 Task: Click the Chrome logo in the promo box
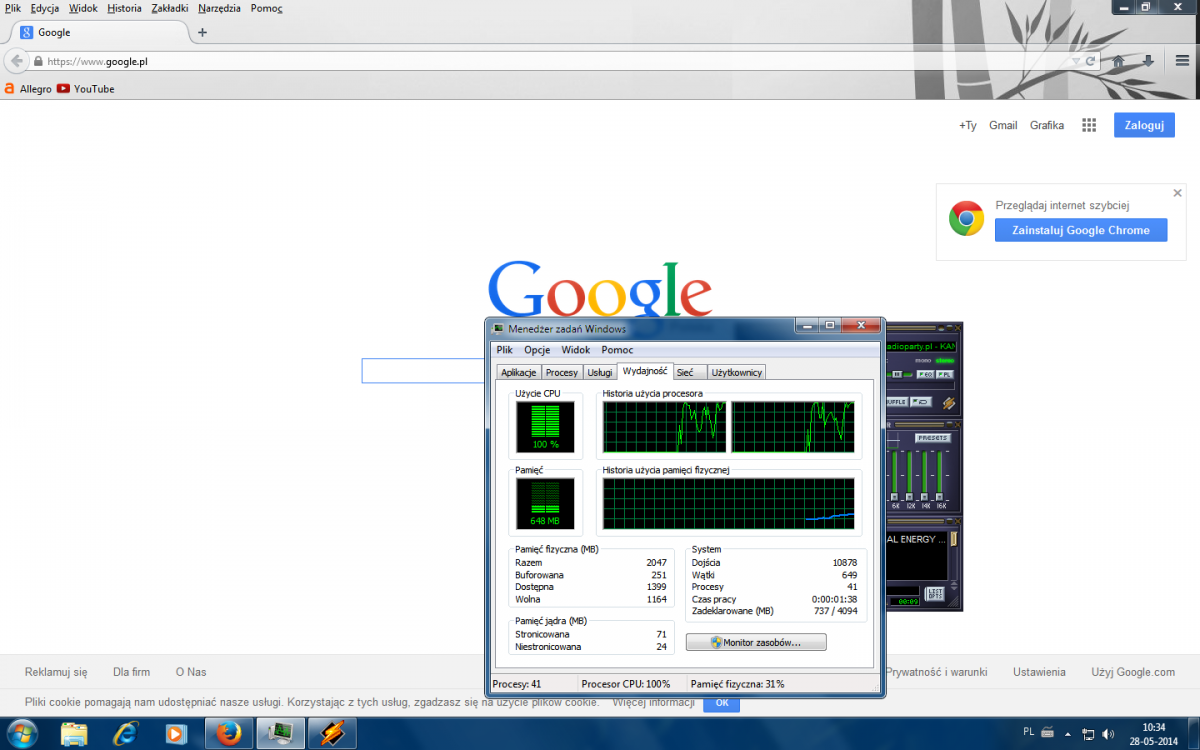tap(966, 218)
